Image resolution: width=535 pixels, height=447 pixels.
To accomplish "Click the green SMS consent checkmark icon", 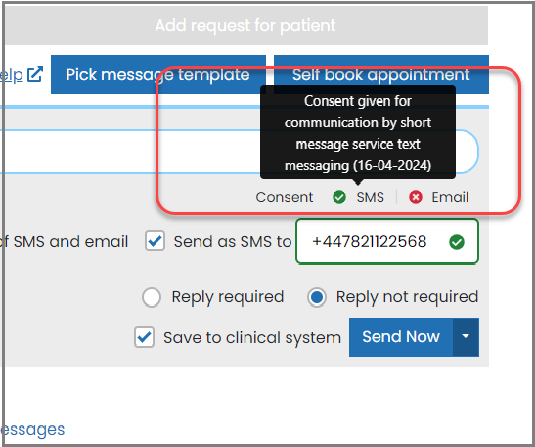I will click(339, 197).
